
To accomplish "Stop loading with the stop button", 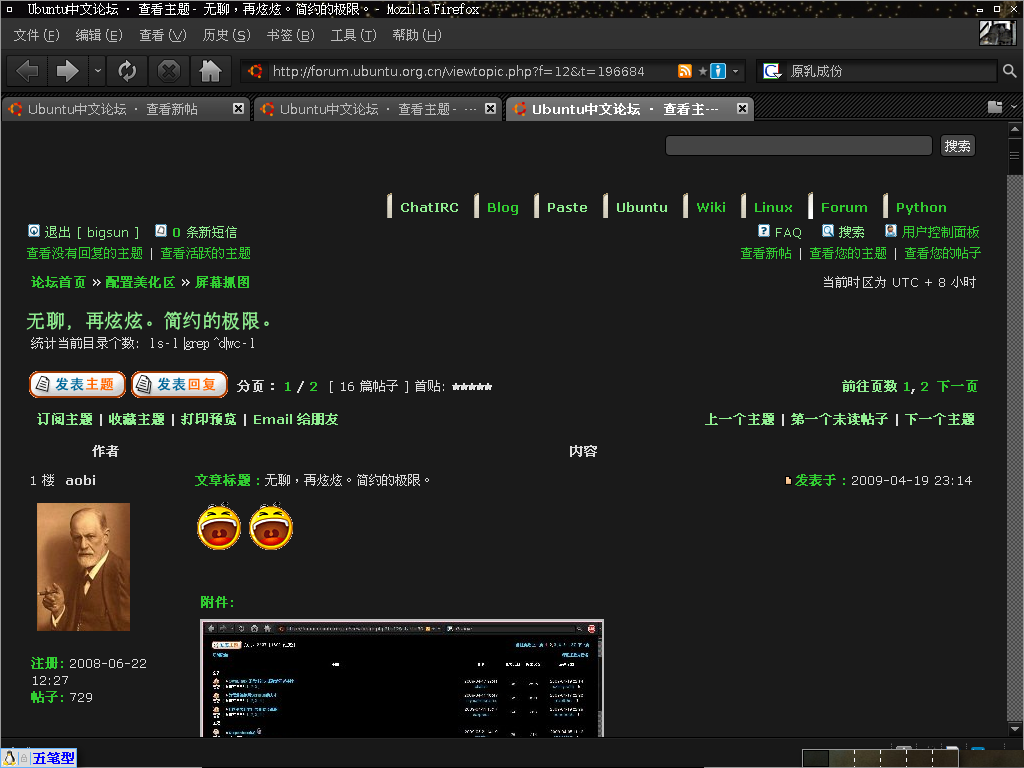I will pyautogui.click(x=168, y=71).
